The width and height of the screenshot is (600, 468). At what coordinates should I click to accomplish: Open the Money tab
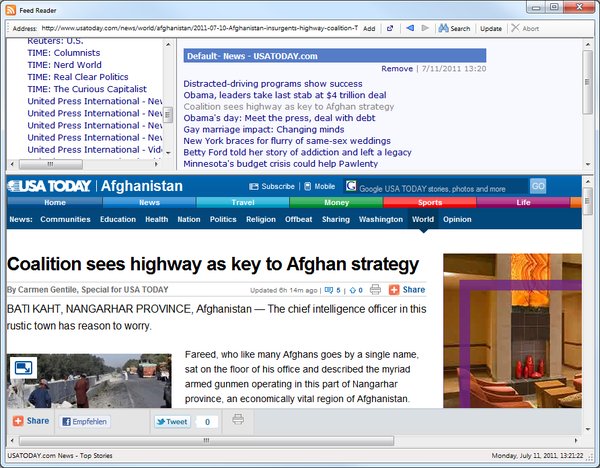[x=336, y=202]
